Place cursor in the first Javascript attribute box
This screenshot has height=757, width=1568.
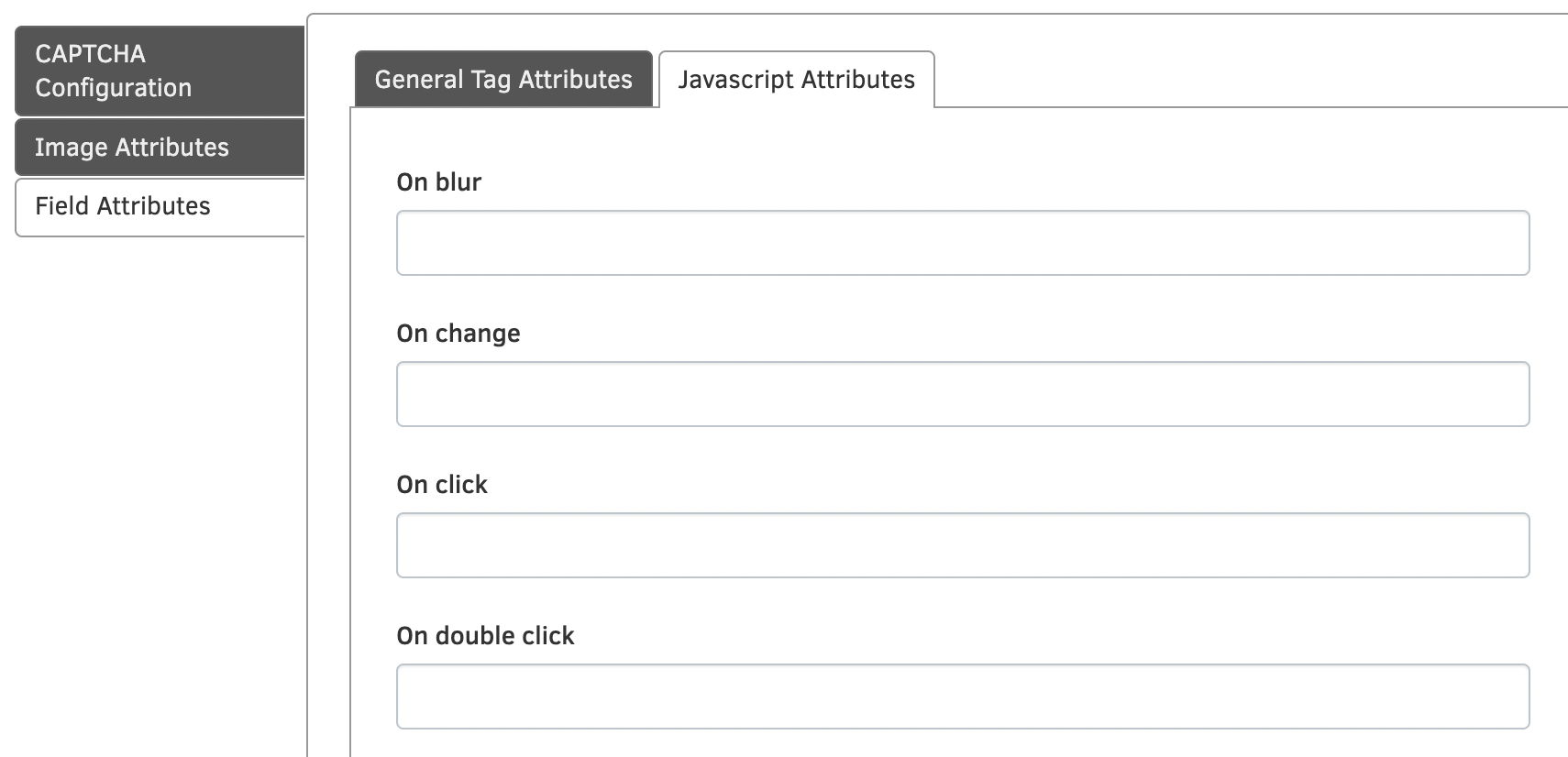[x=962, y=243]
